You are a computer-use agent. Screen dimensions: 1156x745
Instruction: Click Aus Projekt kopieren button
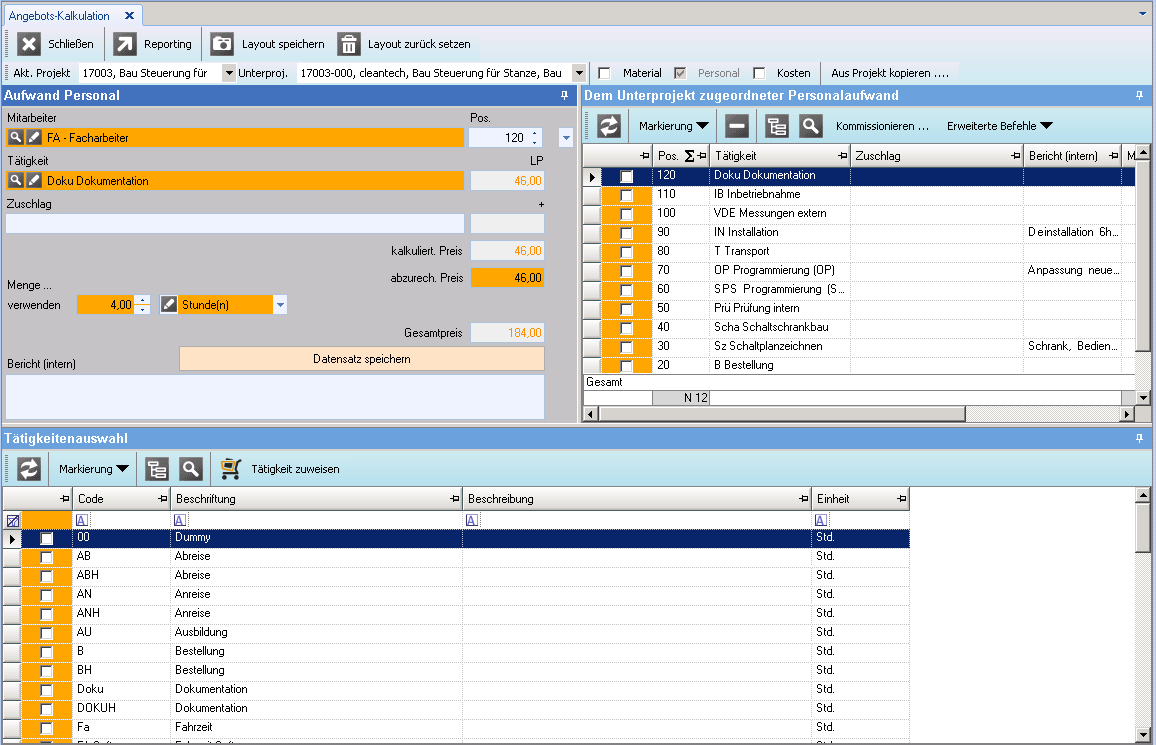889,73
